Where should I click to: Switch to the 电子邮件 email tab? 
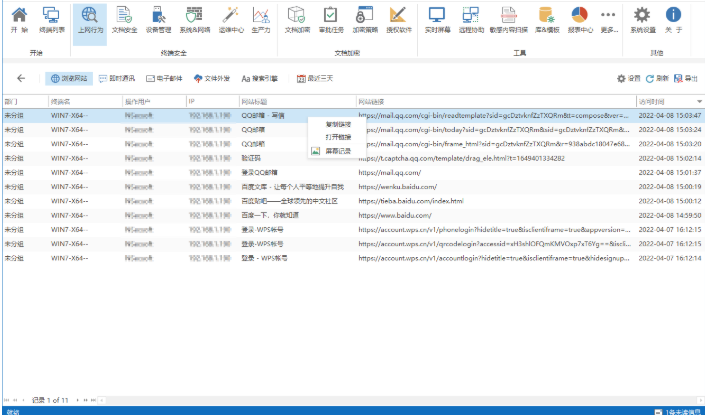167,77
